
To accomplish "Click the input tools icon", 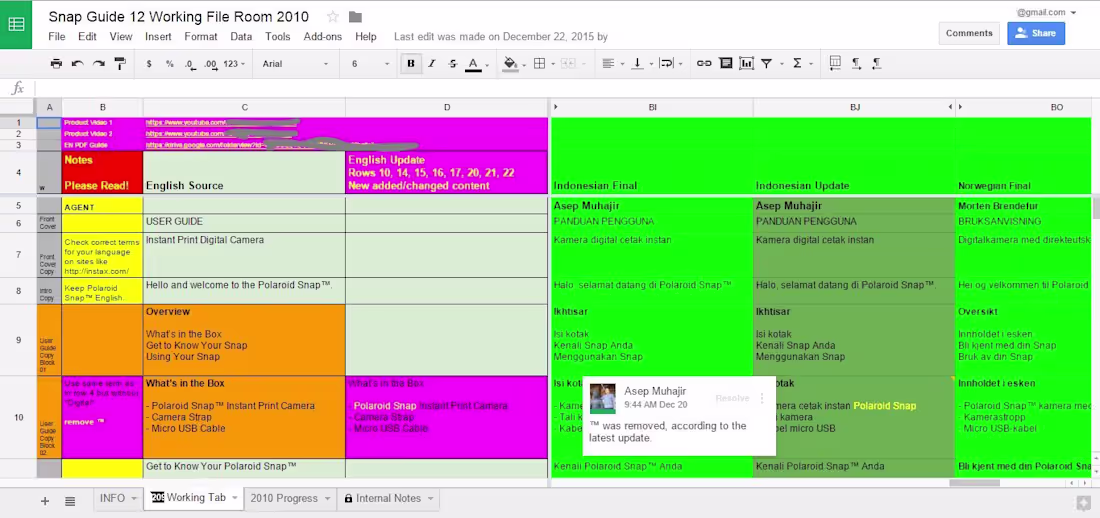I will [x=835, y=64].
